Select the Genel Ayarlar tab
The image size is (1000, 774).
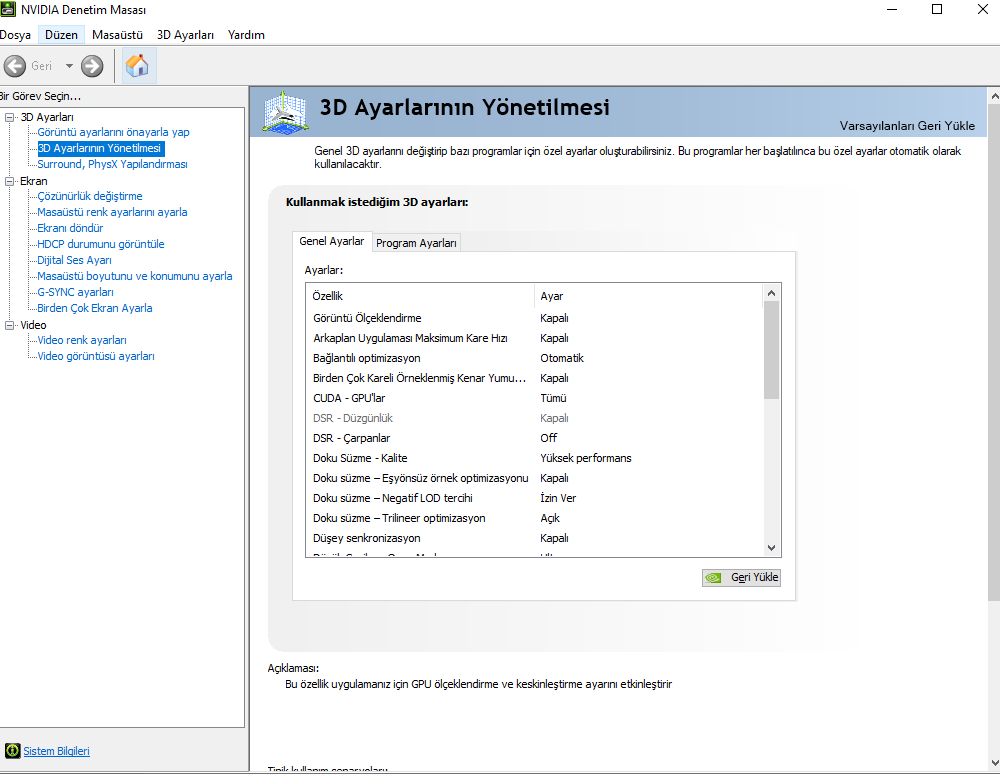(332, 241)
